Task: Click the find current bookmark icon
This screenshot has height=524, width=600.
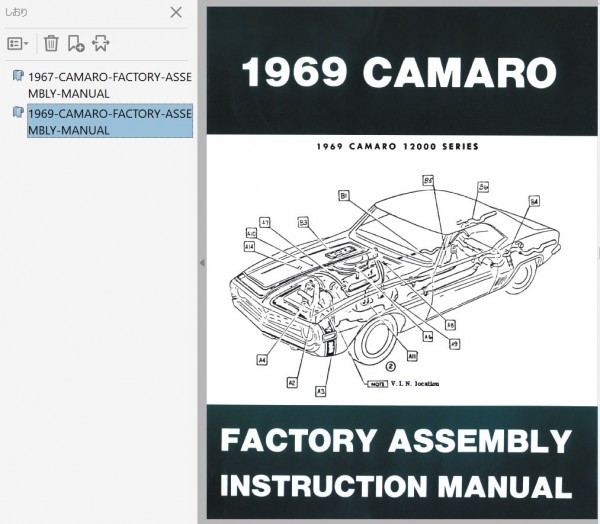Action: [101, 43]
